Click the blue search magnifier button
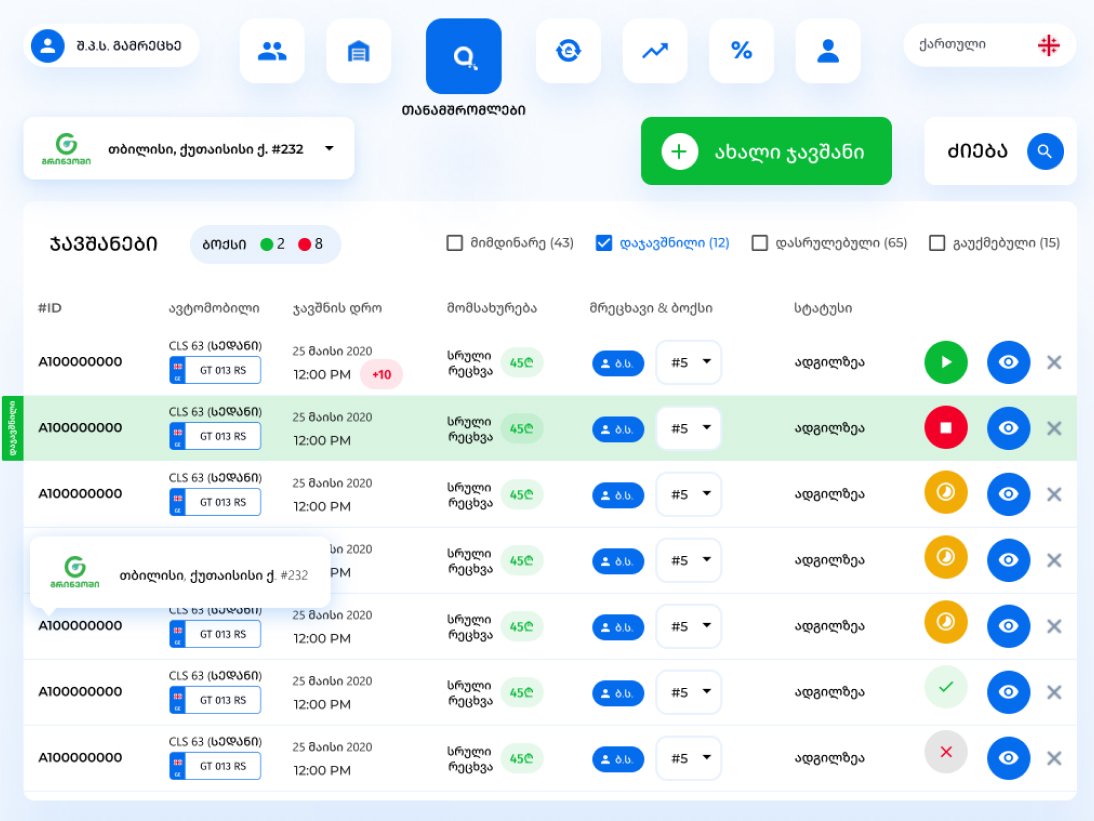Image resolution: width=1094 pixels, height=821 pixels. 1045,152
